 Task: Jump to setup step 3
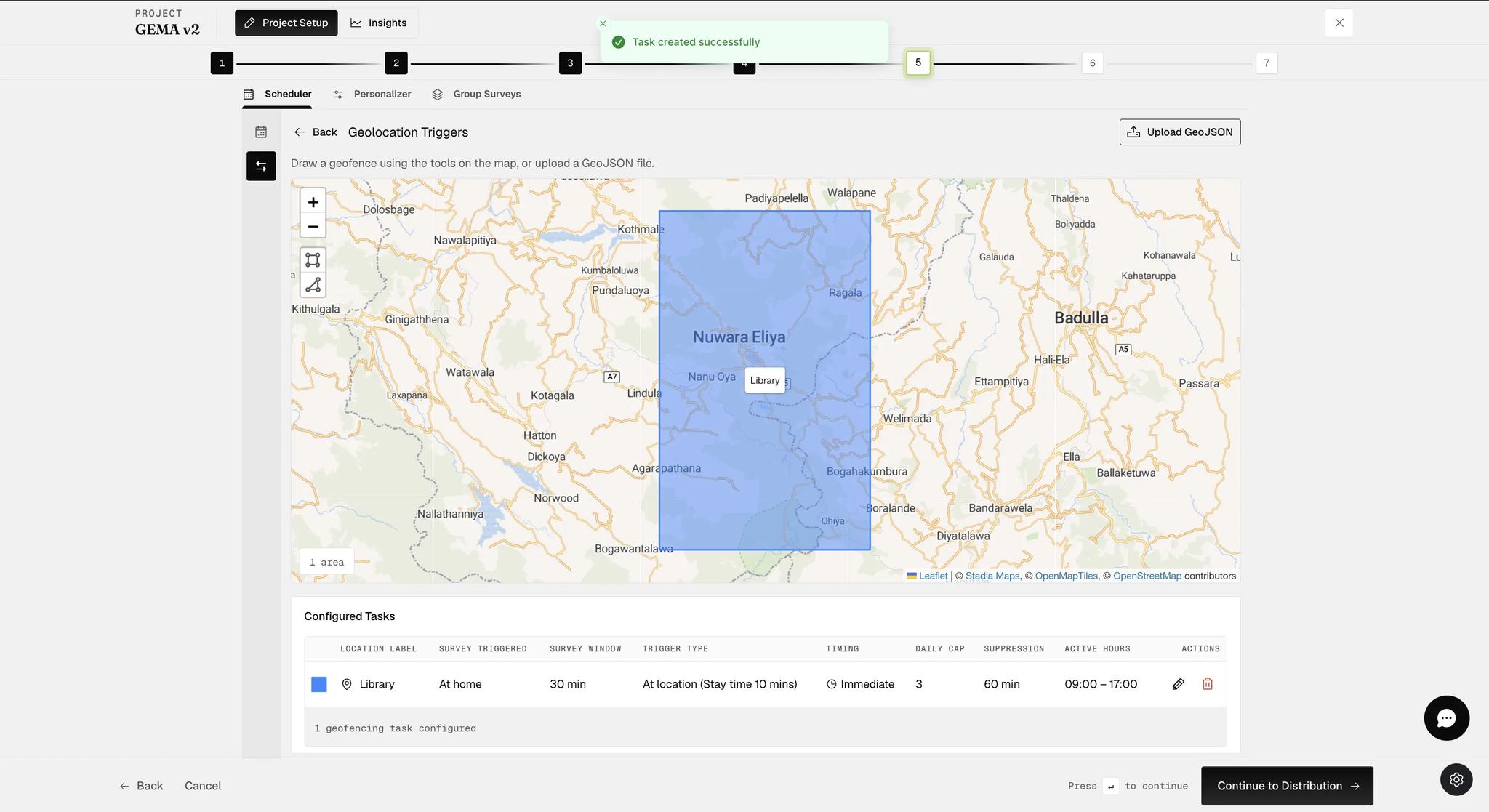570,63
